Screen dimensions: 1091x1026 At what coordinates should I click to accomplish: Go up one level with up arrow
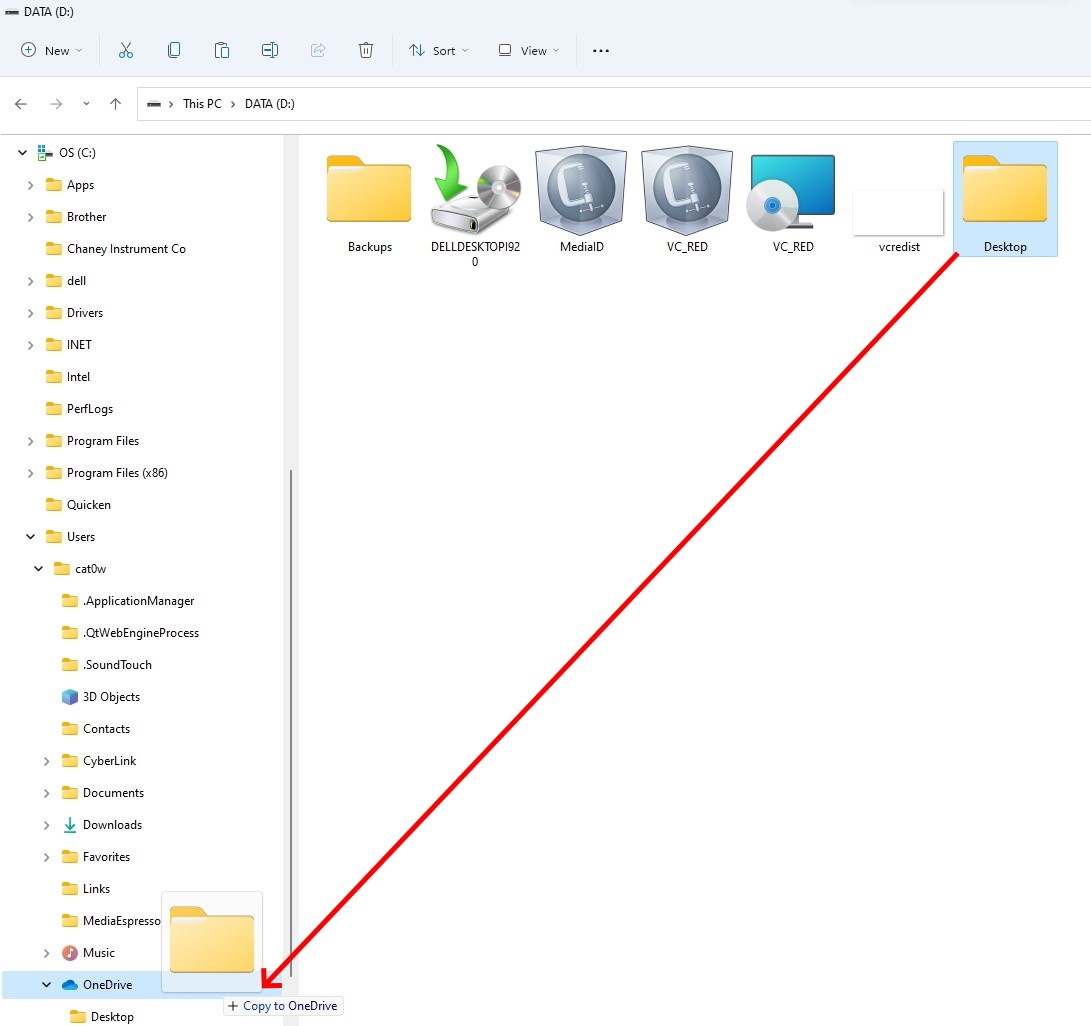(x=116, y=104)
